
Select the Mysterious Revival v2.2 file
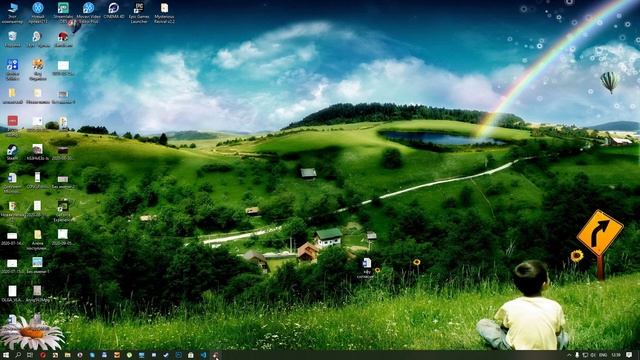(x=164, y=12)
